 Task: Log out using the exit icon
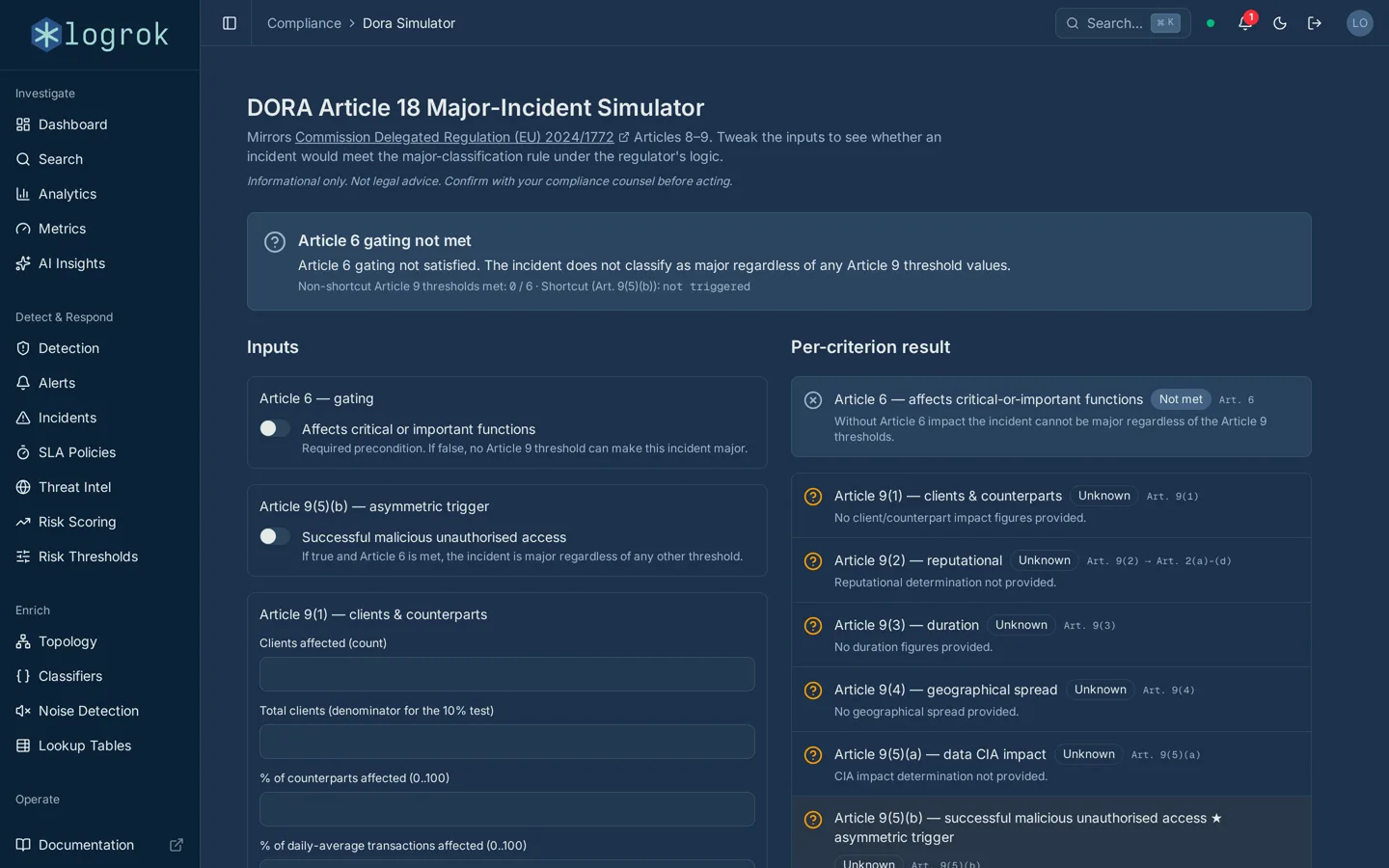click(x=1315, y=23)
